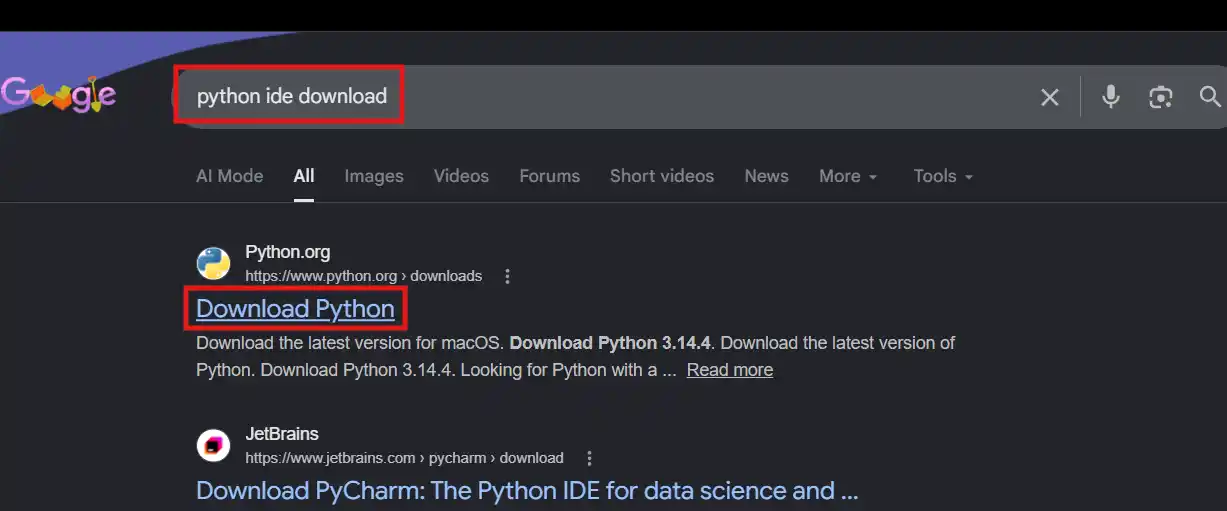Click the https://www.python.org › downloads URL
Viewport: 1227px width, 511px height.
click(x=364, y=276)
